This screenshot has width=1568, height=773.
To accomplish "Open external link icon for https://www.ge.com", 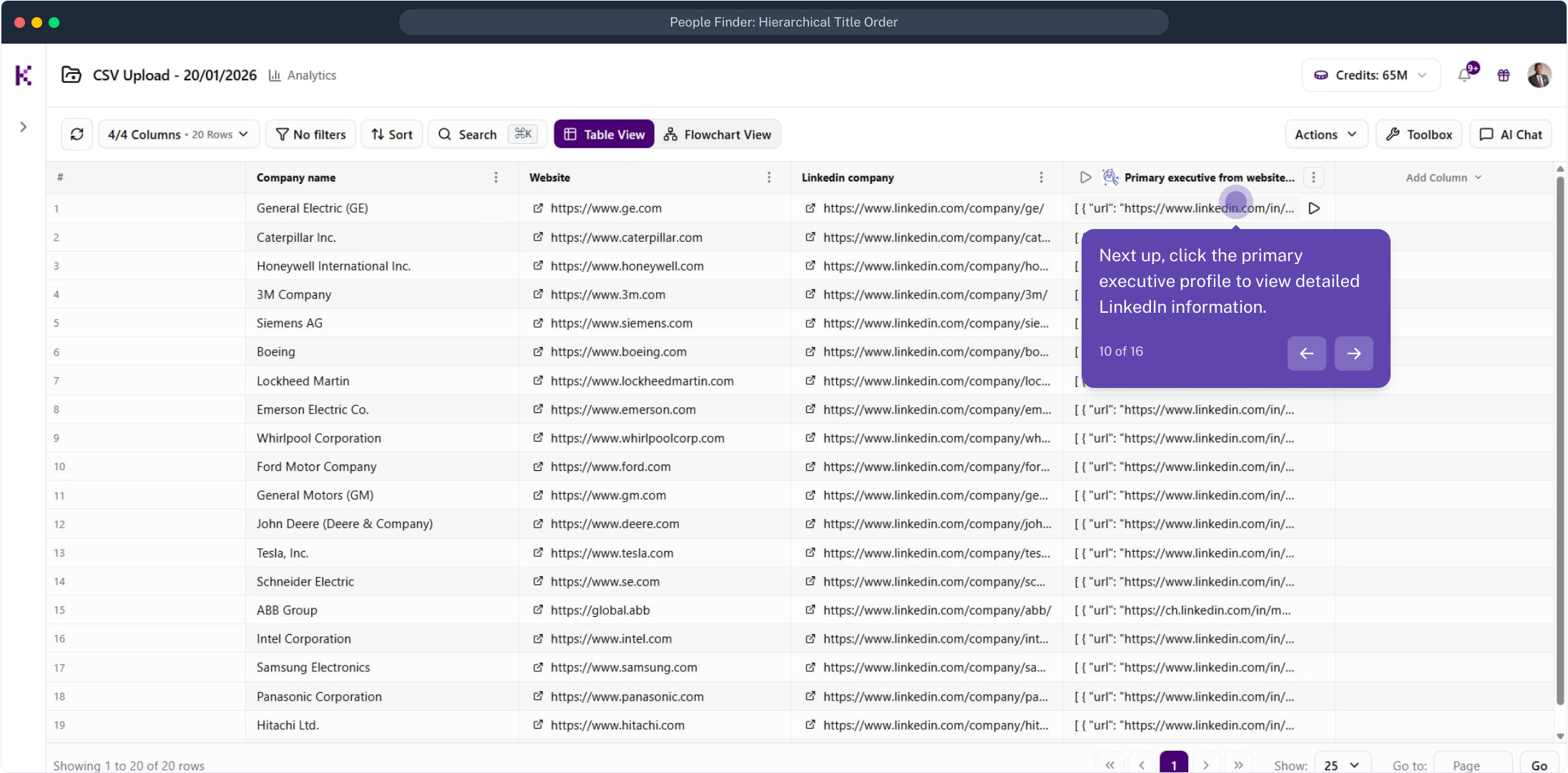I will click(538, 208).
